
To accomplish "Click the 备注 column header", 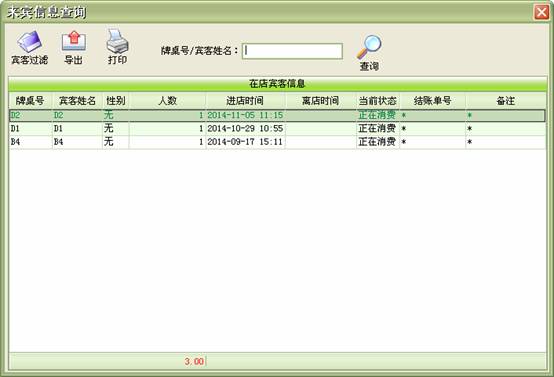I will (506, 101).
